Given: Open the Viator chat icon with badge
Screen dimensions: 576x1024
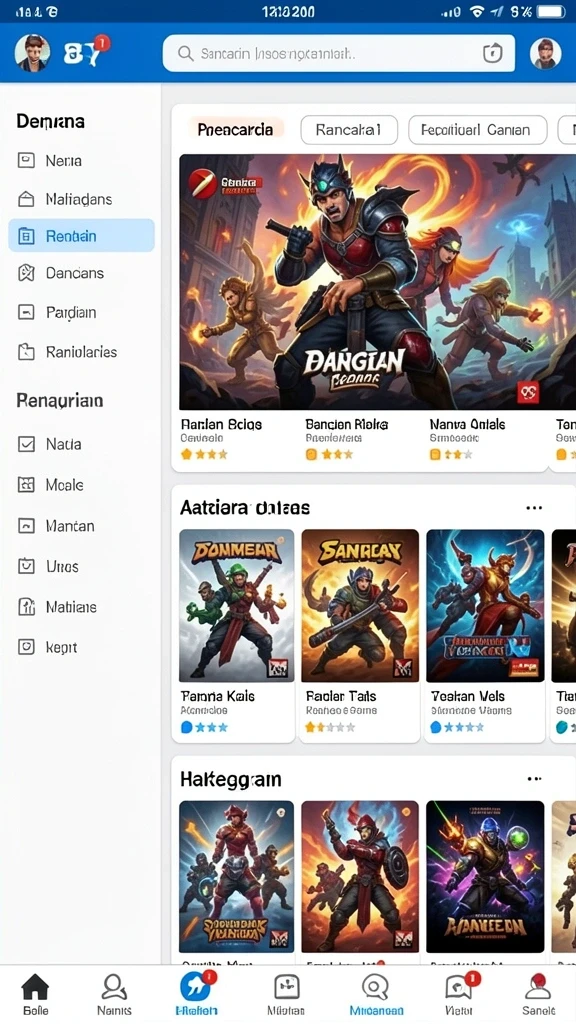Looking at the screenshot, I should pos(458,986).
